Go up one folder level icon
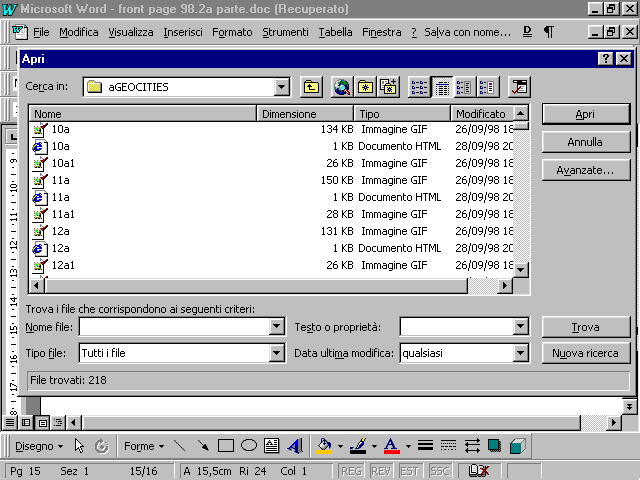The image size is (640, 480). (x=311, y=87)
